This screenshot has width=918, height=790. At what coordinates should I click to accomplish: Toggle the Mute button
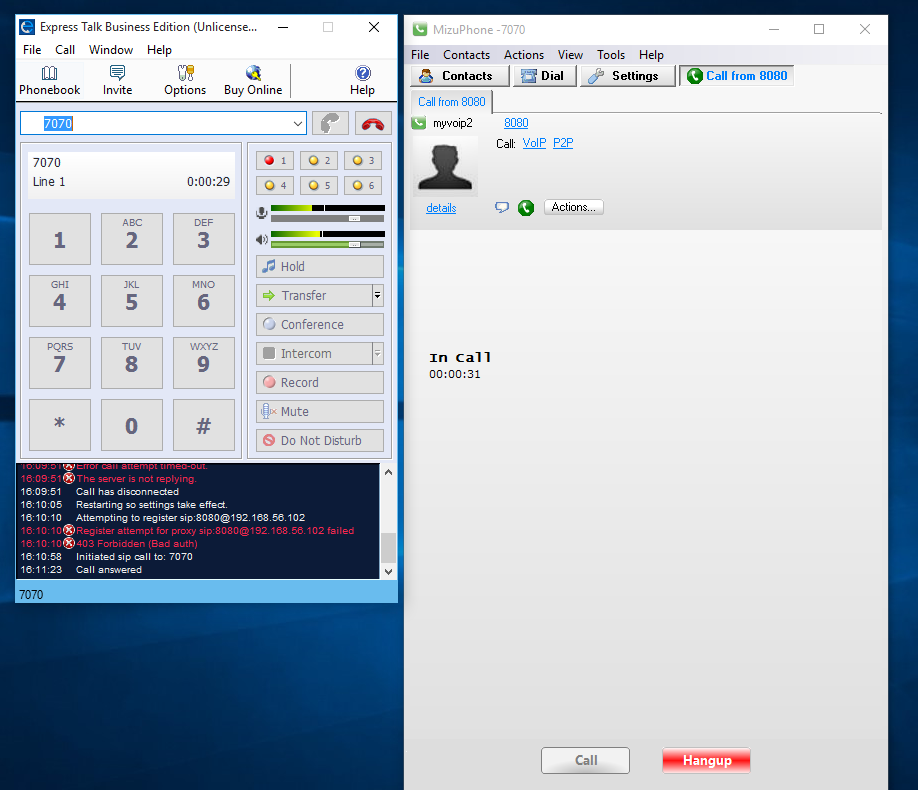point(320,412)
